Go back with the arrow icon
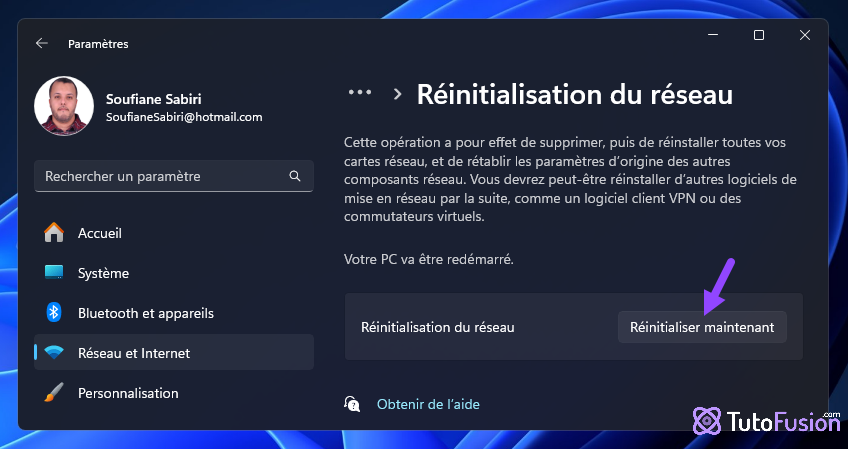This screenshot has height=449, width=848. point(42,43)
